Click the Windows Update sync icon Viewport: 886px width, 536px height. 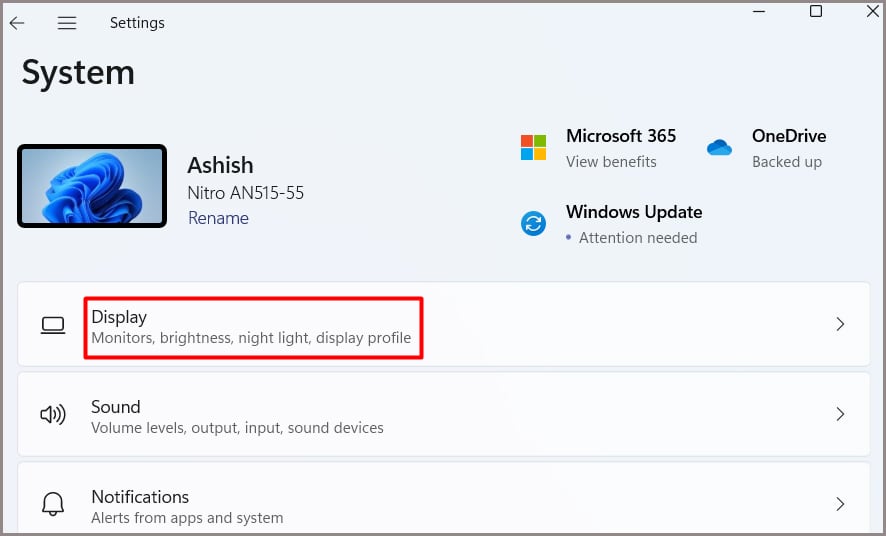coord(533,224)
